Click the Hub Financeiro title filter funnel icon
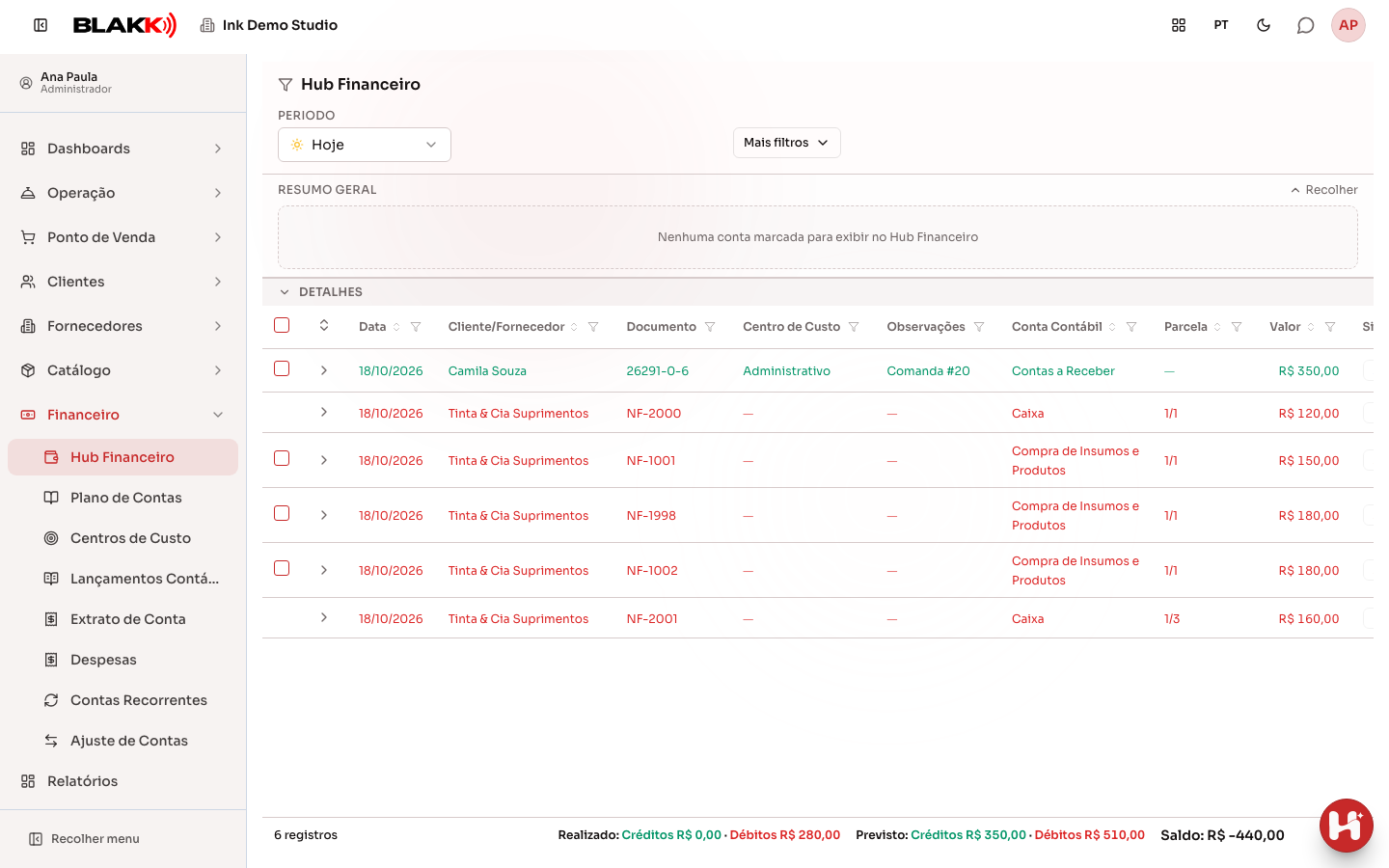Image resolution: width=1389 pixels, height=868 pixels. click(x=286, y=85)
